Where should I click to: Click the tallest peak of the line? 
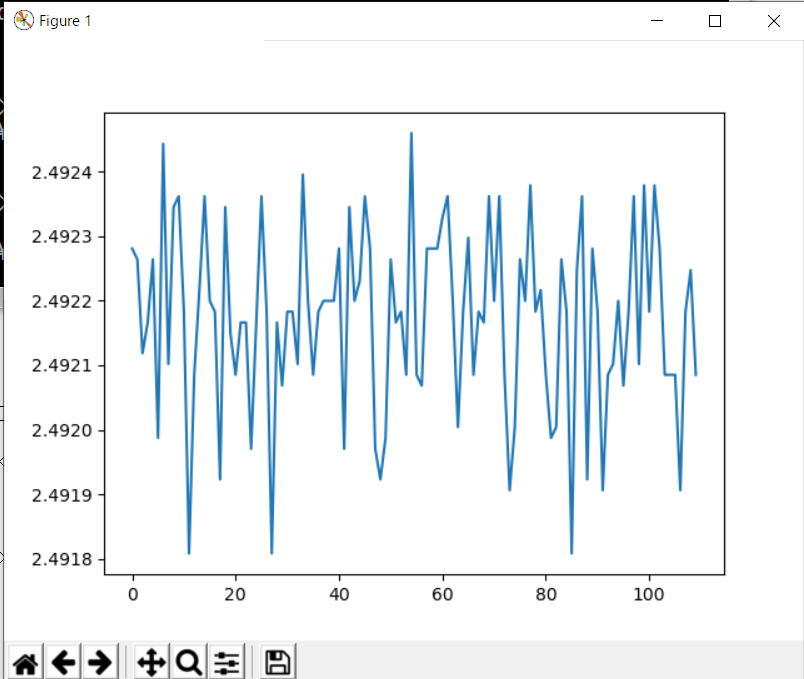(x=411, y=134)
